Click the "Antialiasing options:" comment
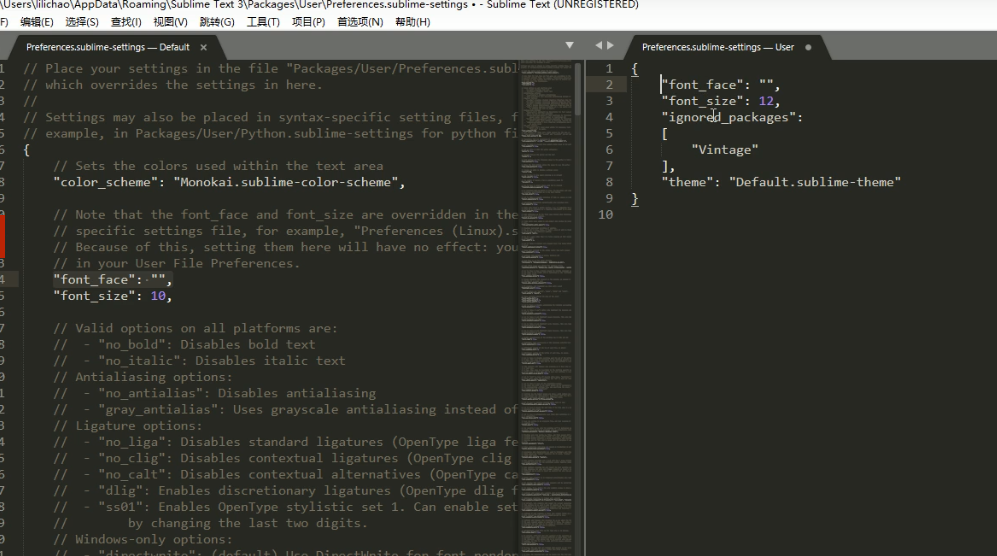Screen dimensions: 997x556 (143, 377)
